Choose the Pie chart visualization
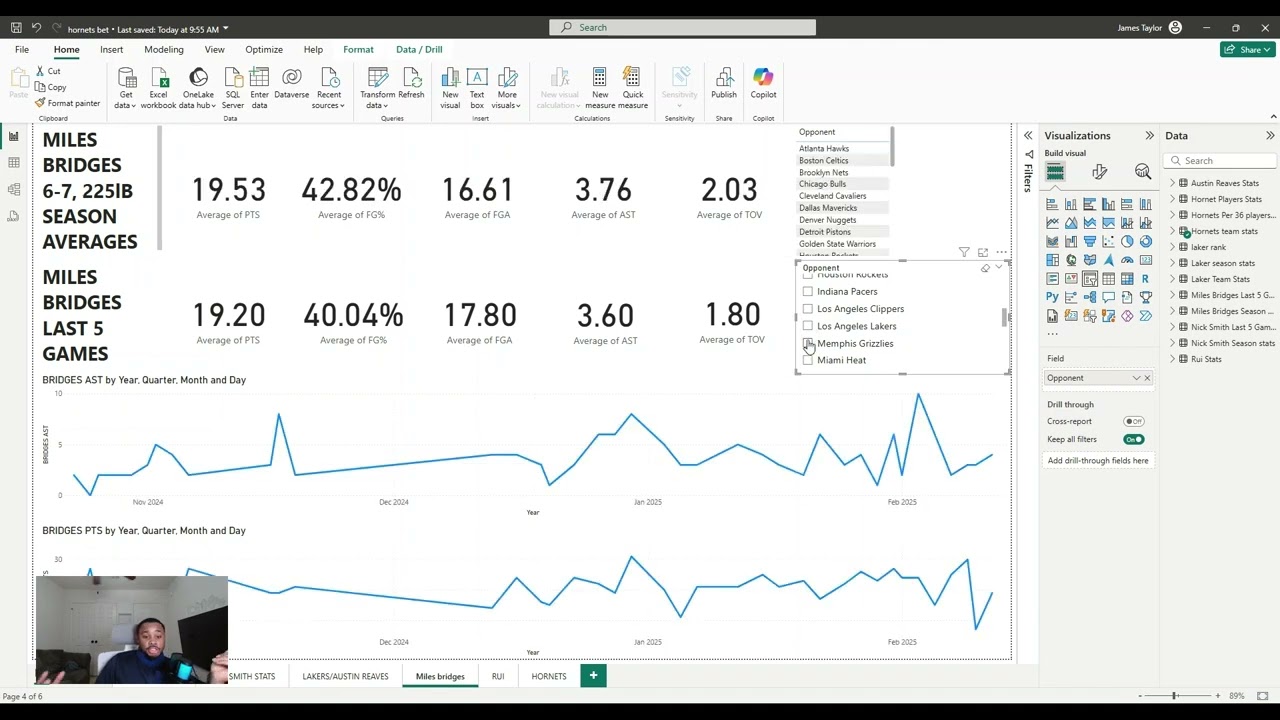The height and width of the screenshot is (720, 1280). pos(1127,241)
